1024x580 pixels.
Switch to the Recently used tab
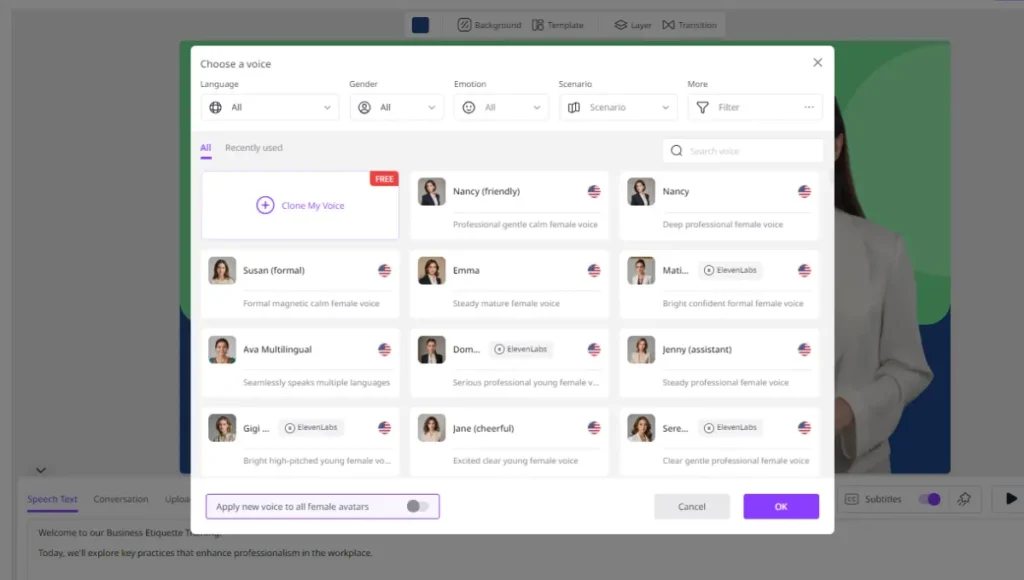click(253, 148)
